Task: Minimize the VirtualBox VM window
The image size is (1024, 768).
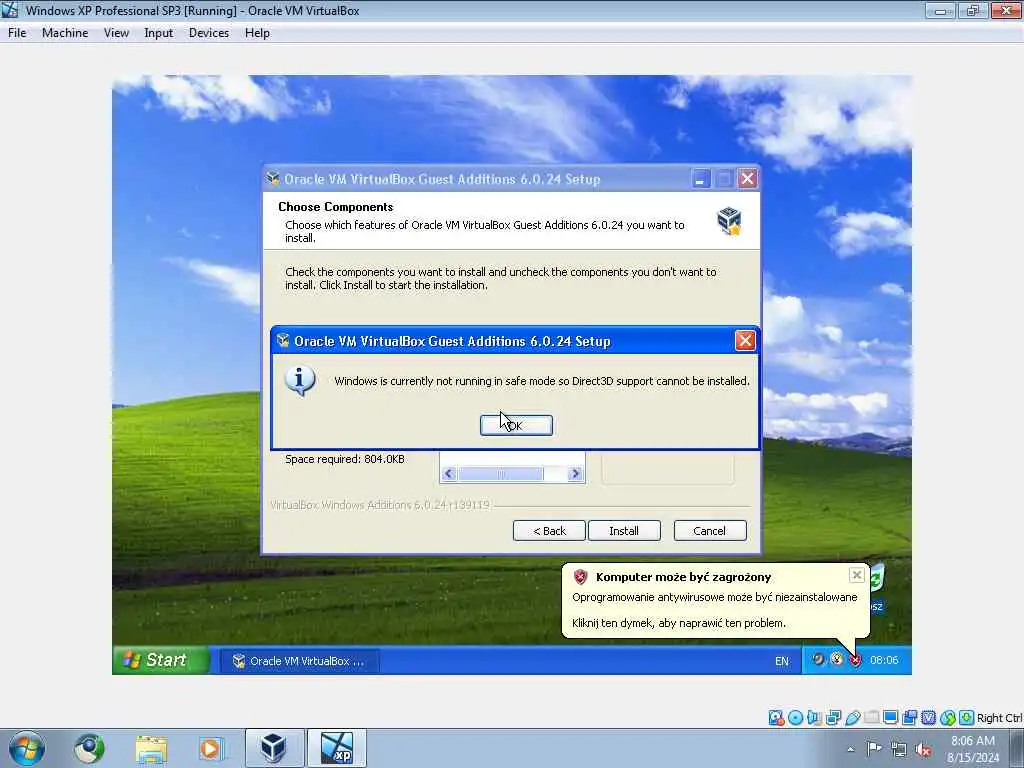Action: [940, 10]
